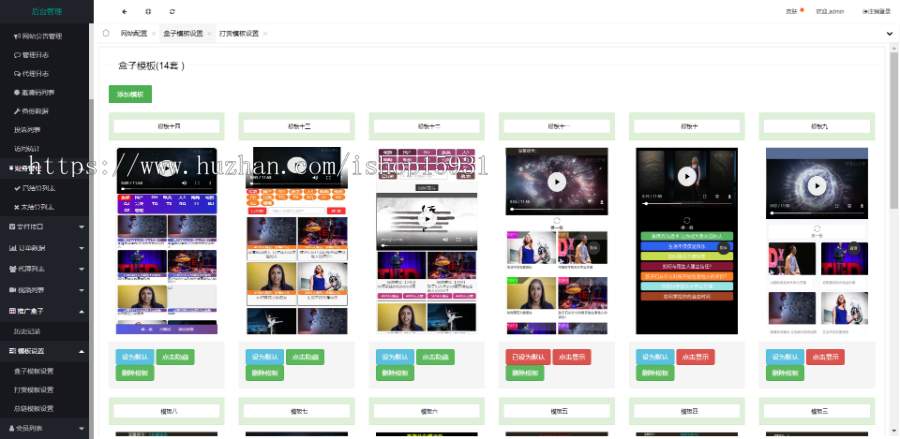
Task: Click 设为默认 for 模板十二
Action: pos(395,357)
